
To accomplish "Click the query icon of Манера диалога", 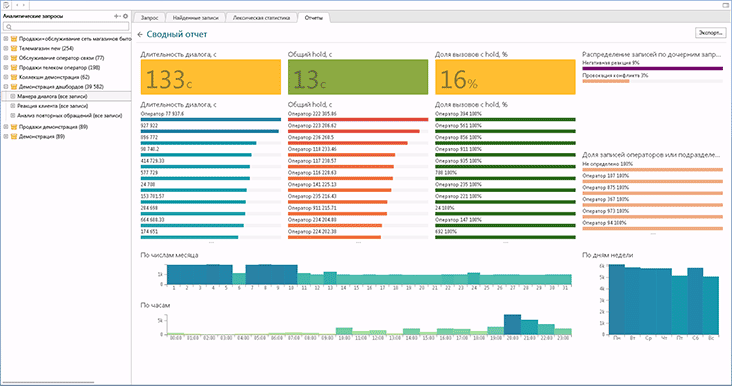I will 13,96.
